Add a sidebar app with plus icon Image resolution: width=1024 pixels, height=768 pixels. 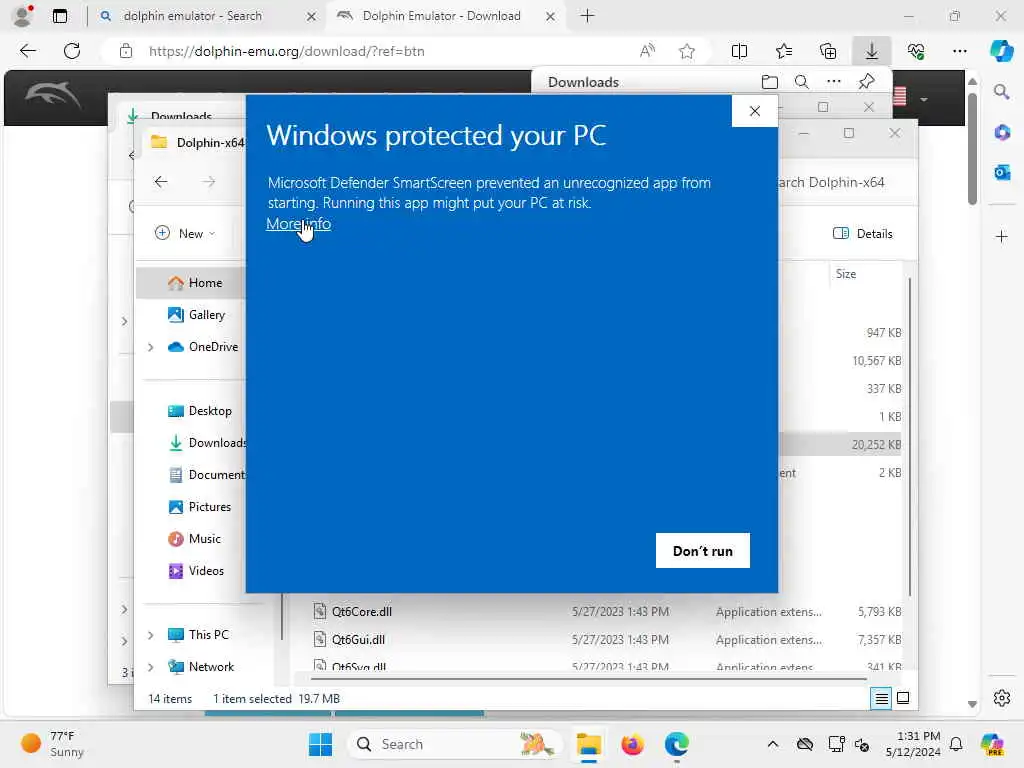pyautogui.click(x=1002, y=236)
